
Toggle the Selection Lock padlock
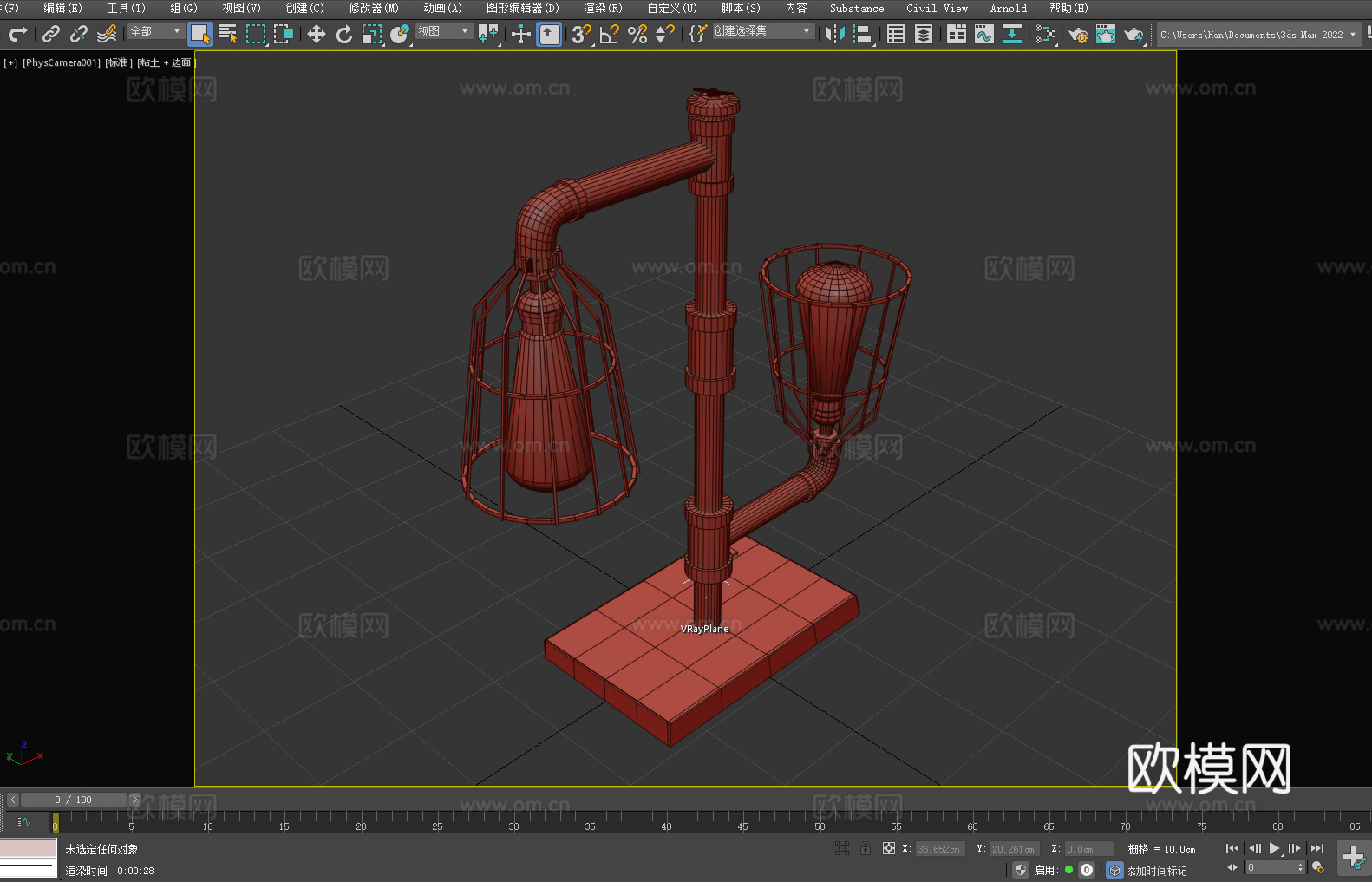(866, 848)
